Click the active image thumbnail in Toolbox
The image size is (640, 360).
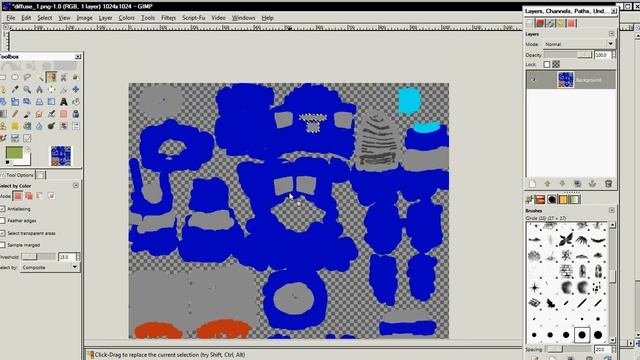pos(61,156)
